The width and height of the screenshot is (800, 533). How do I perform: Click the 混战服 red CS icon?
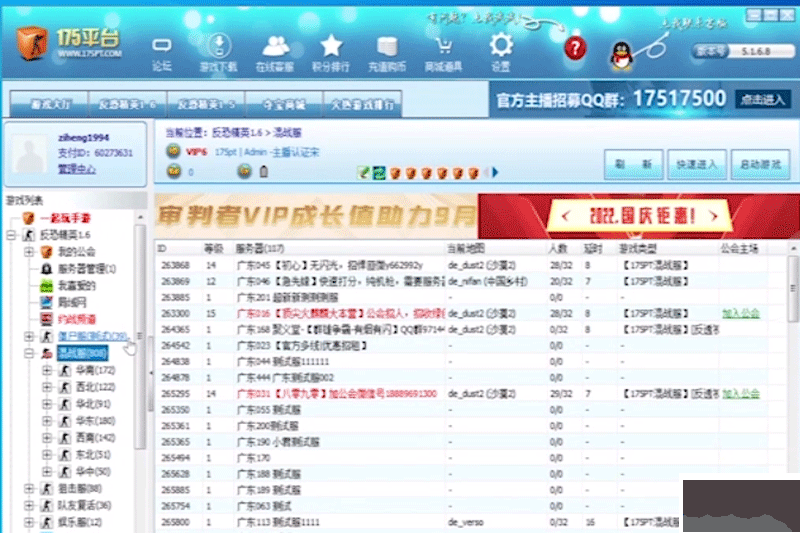[47, 353]
